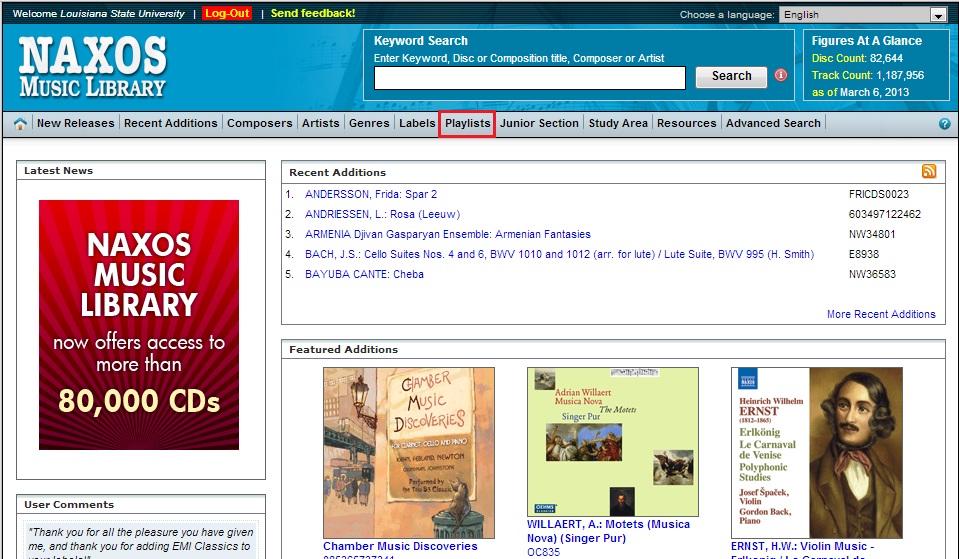
Task: Open Advanced Search
Action: (x=773, y=123)
